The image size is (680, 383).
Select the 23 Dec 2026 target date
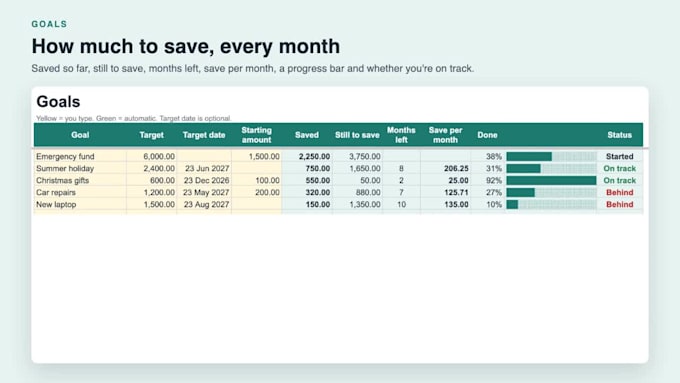pyautogui.click(x=204, y=180)
